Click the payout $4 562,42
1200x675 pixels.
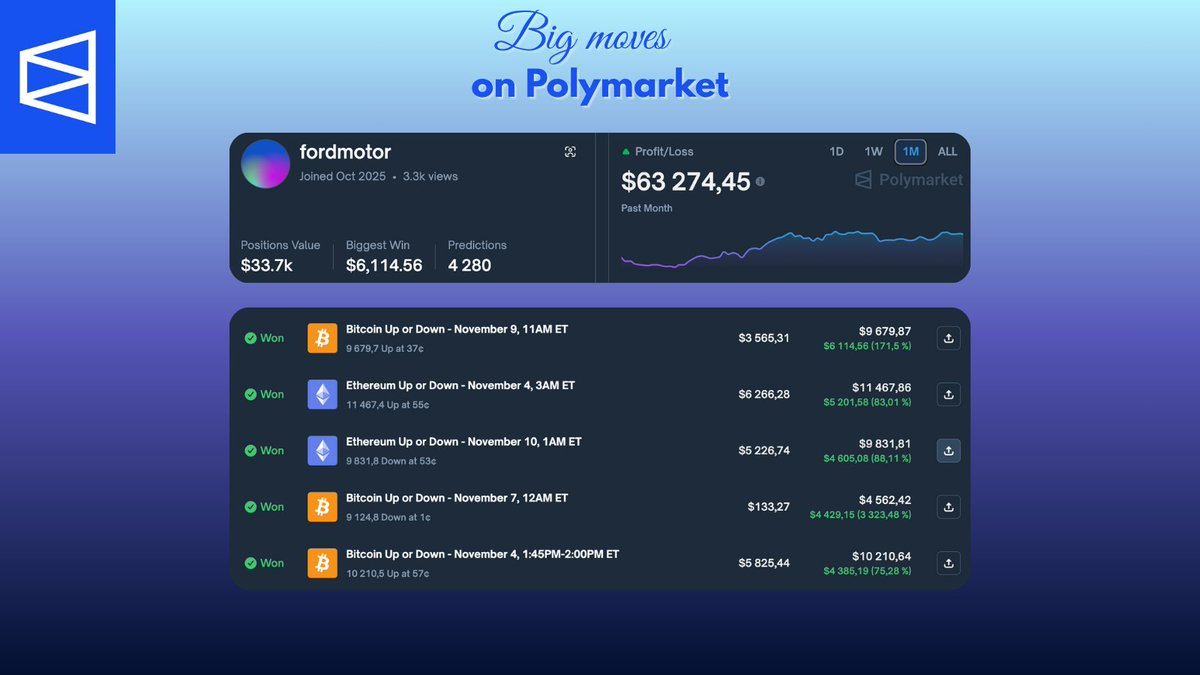click(x=885, y=500)
